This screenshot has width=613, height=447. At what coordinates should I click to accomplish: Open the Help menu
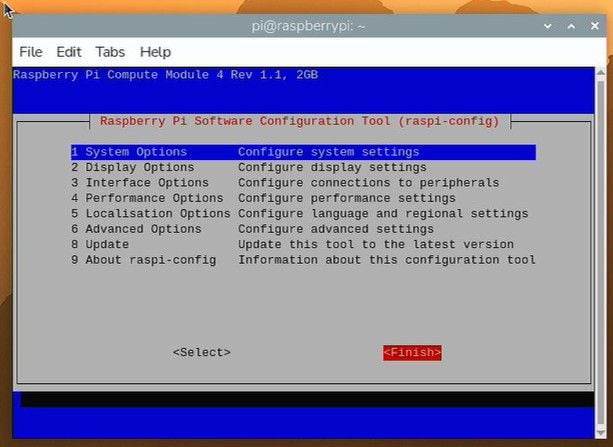coord(155,52)
